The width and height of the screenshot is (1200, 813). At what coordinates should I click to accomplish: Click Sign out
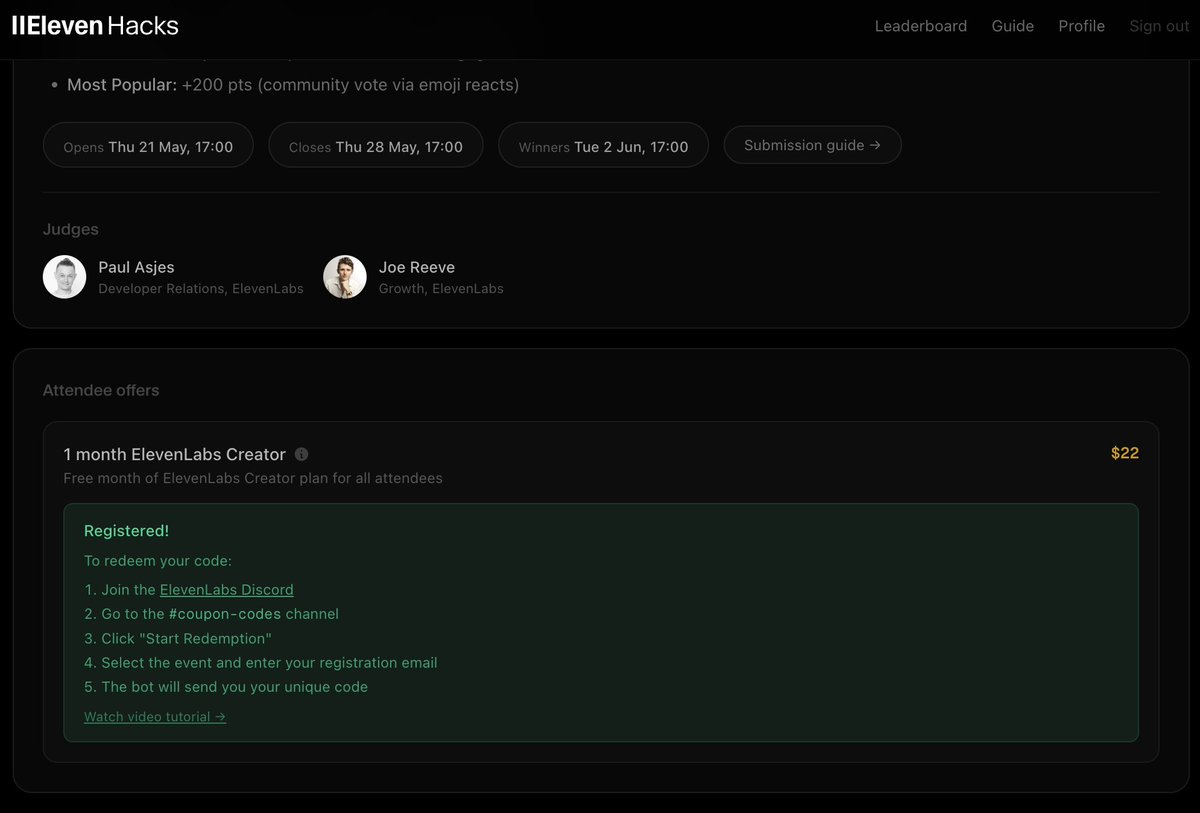[1159, 26]
